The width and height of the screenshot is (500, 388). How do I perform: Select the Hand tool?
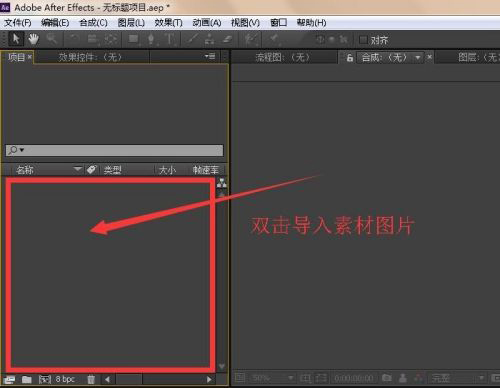(x=33, y=39)
